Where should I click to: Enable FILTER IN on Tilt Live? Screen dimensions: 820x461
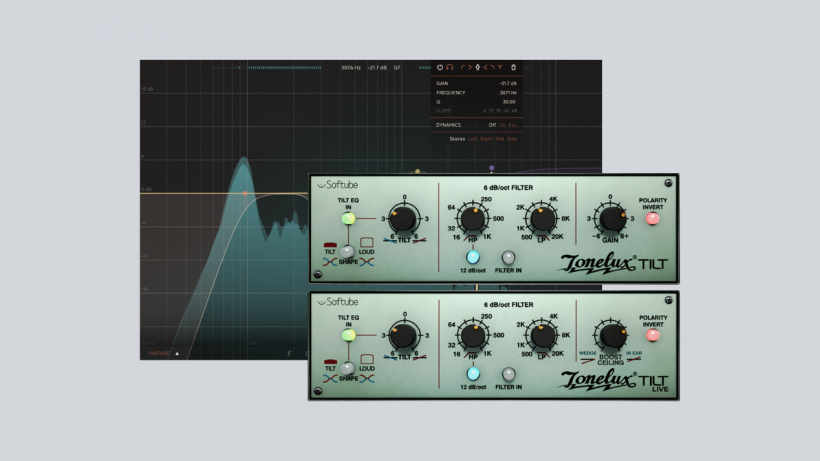pos(508,374)
